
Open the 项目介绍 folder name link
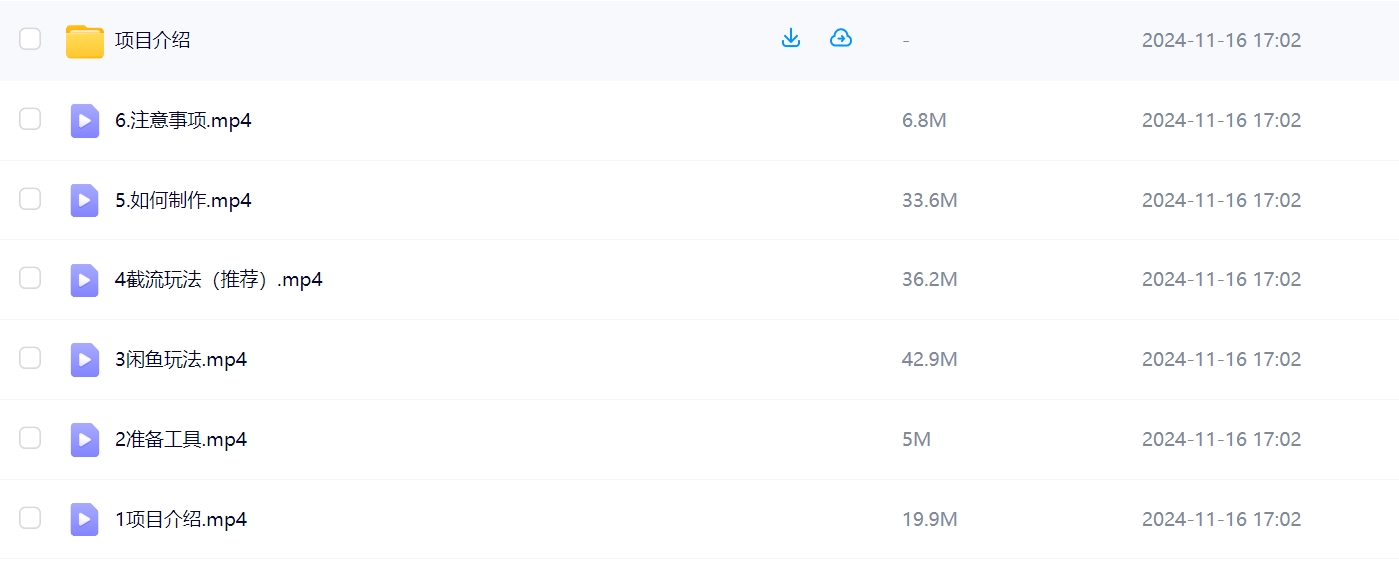(x=153, y=40)
